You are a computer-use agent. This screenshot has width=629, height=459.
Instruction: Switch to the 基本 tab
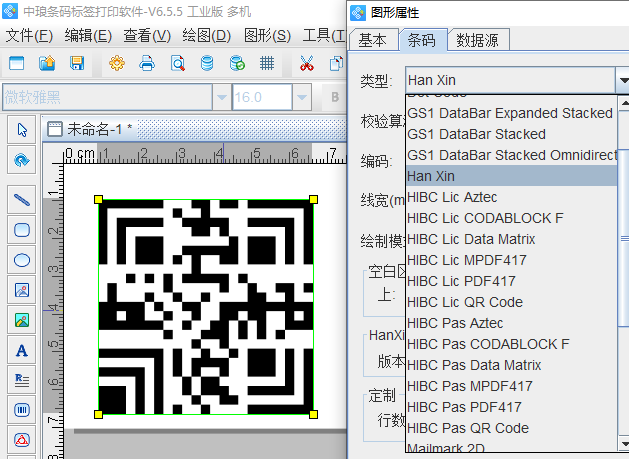[x=373, y=40]
